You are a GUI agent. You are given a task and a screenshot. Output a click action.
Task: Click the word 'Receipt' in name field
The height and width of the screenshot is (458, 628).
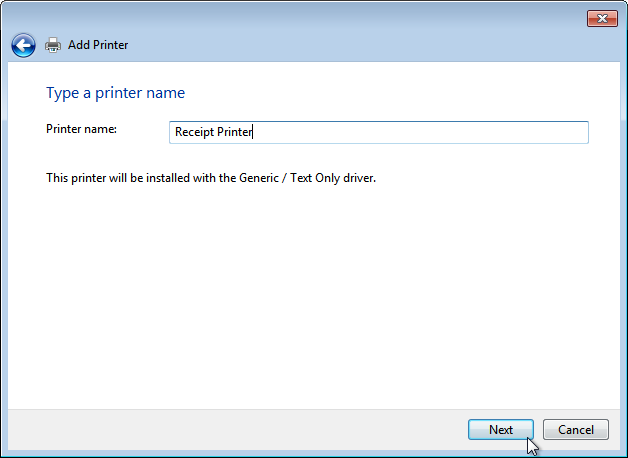point(194,132)
